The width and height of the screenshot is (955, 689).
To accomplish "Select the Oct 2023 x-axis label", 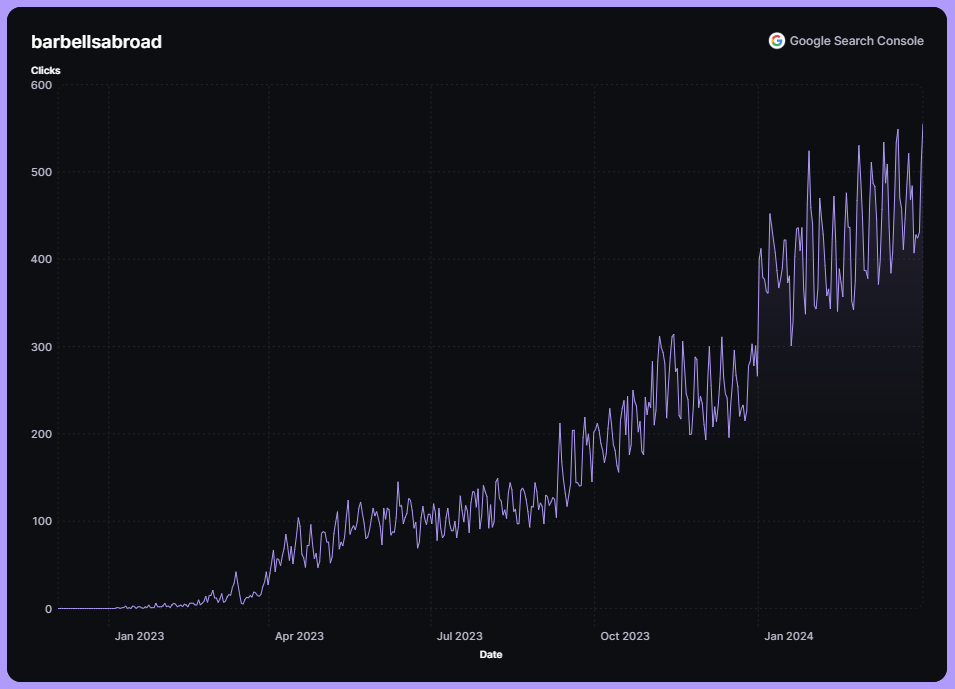I will tap(624, 636).
